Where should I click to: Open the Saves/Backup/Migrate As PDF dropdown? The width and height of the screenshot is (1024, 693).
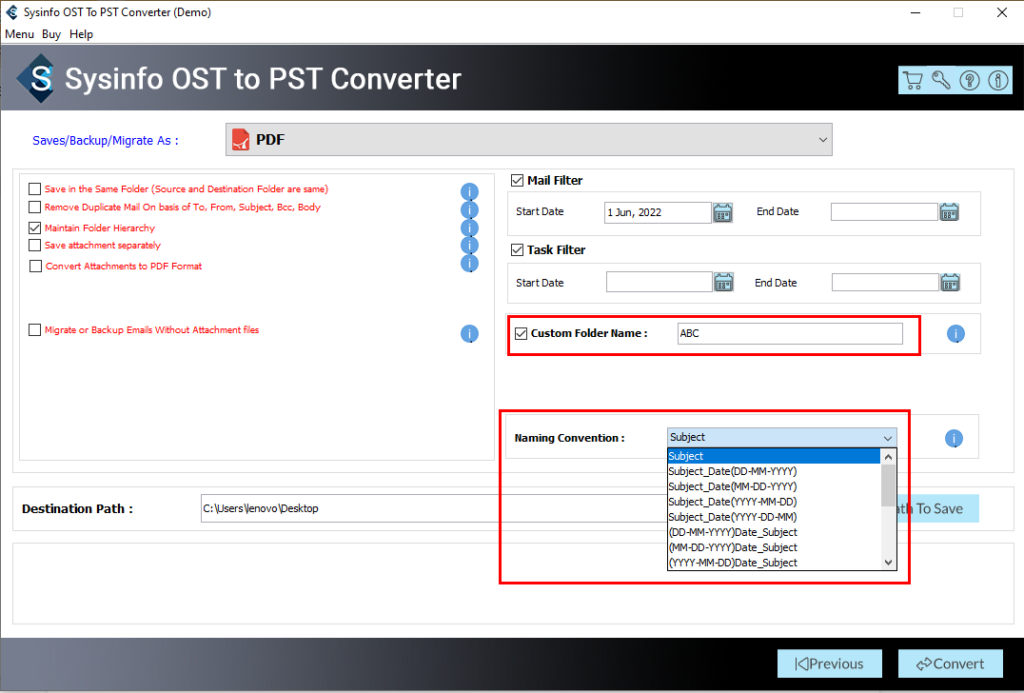(x=529, y=140)
